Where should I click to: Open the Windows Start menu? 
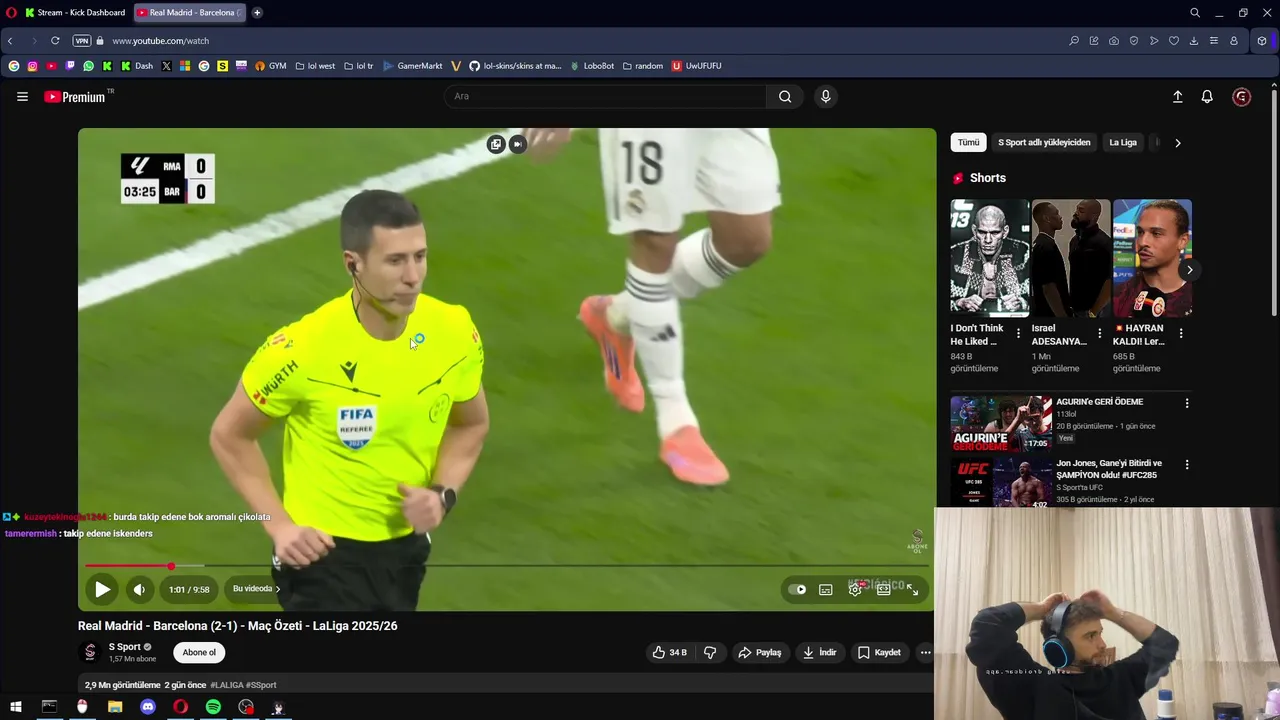pyautogui.click(x=16, y=707)
